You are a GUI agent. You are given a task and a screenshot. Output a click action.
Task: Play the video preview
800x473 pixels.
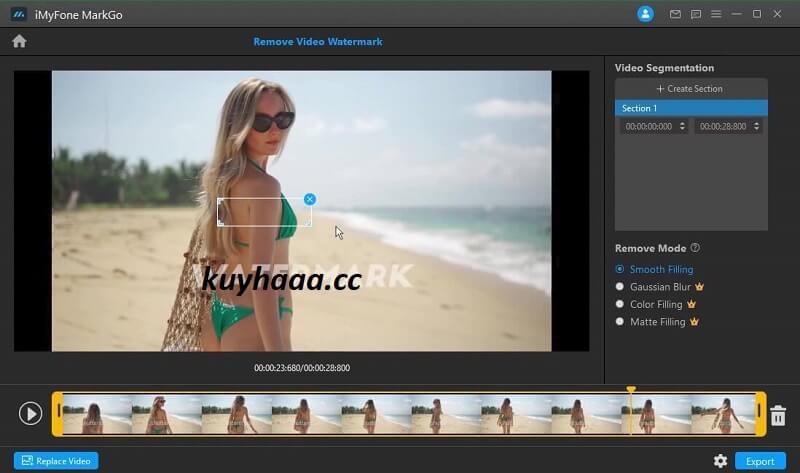pyautogui.click(x=30, y=413)
